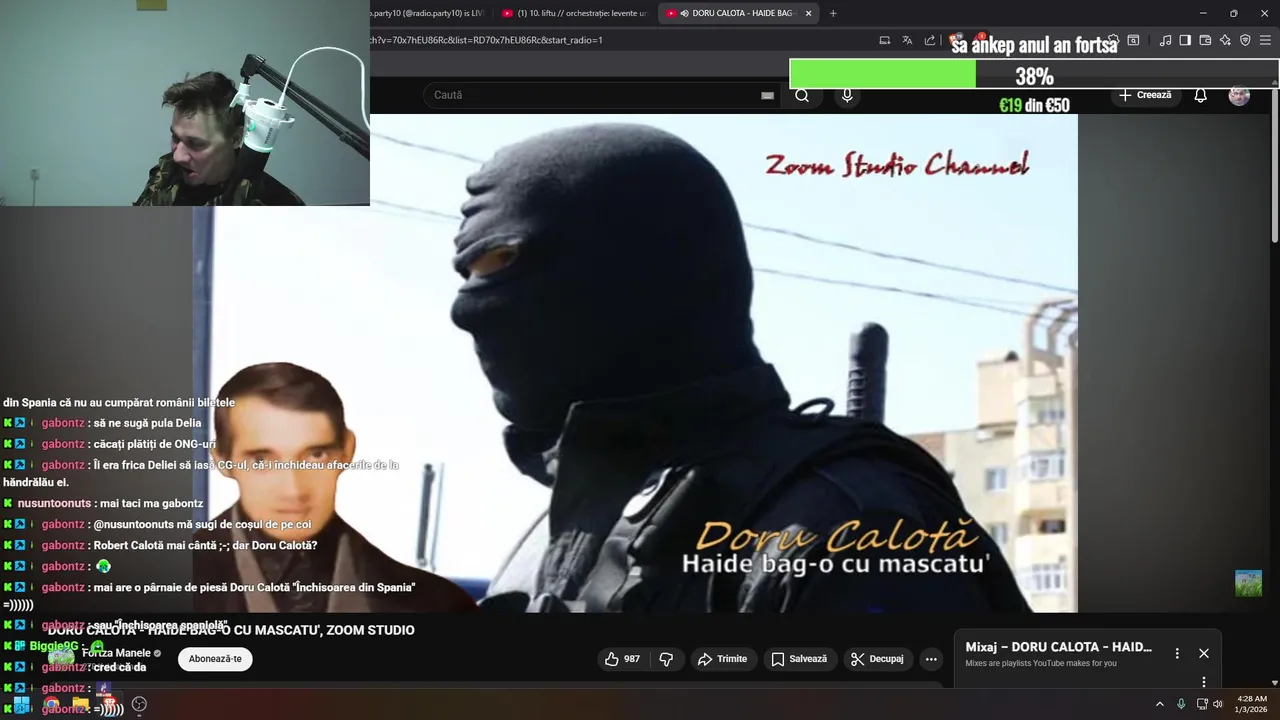Viewport: 1280px width, 720px height.
Task: Open OBS Studio from the taskbar
Action: pos(139,704)
